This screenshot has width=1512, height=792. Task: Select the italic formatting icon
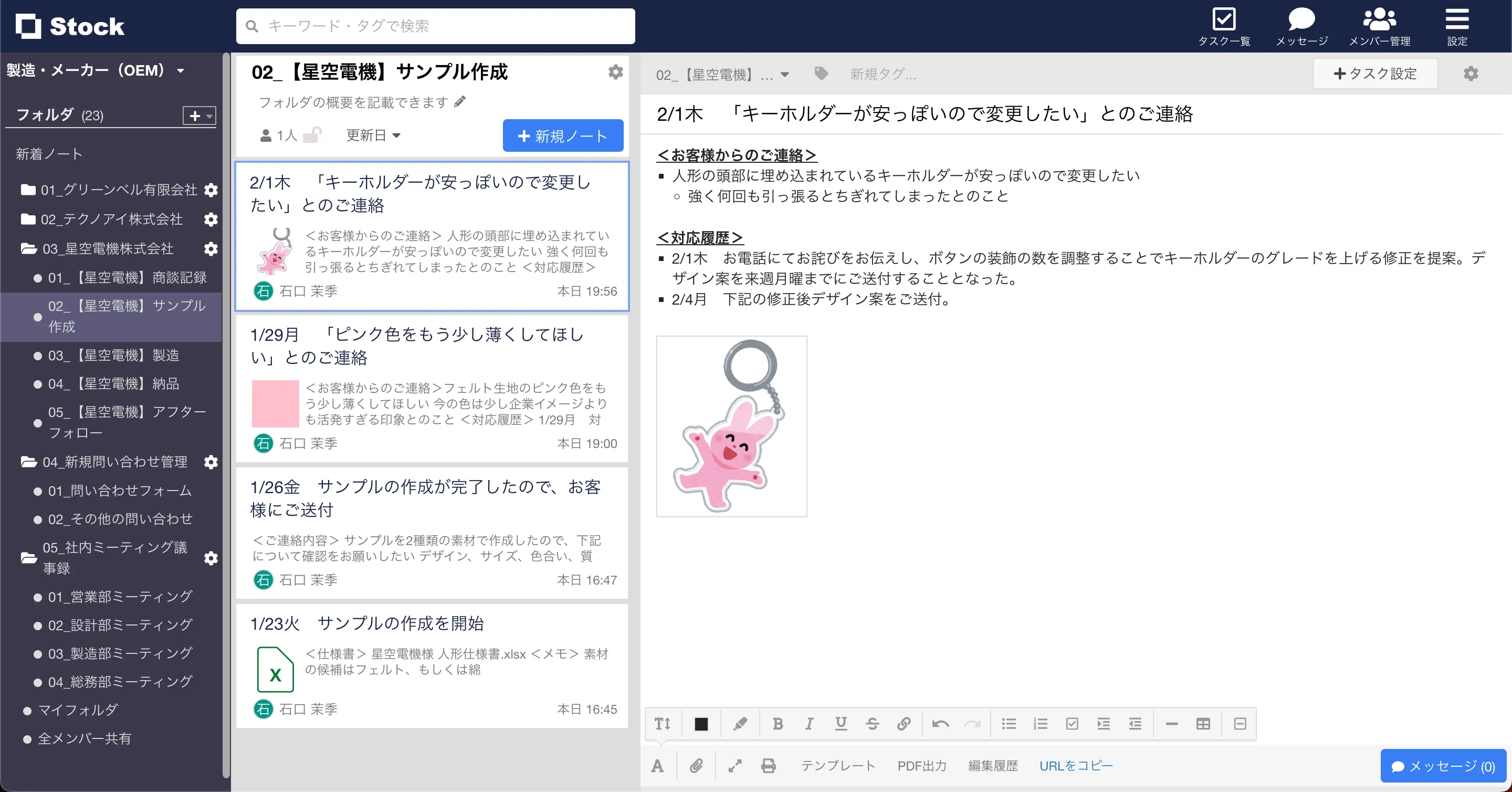pyautogui.click(x=810, y=723)
